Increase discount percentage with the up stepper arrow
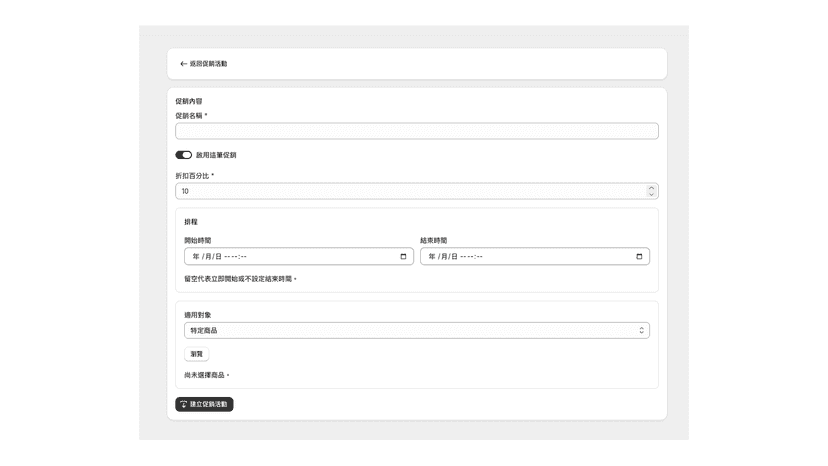Screen dimensions: 828x466 pos(651,188)
